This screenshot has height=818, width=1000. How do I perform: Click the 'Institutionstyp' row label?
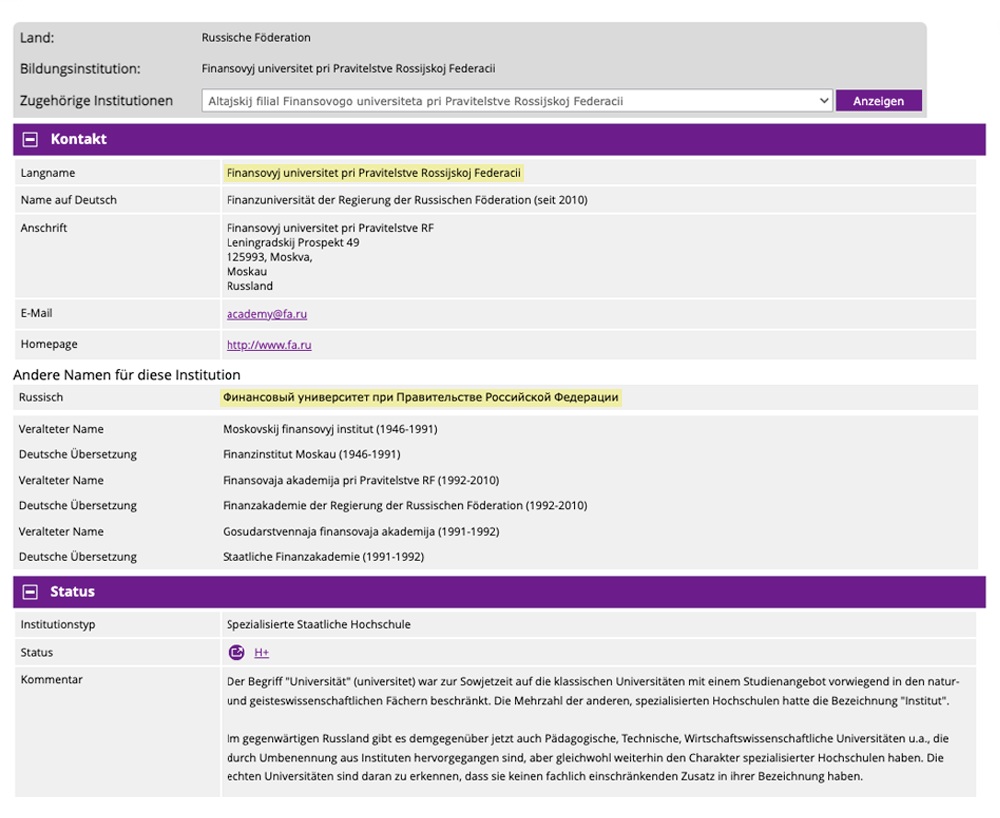[x=58, y=624]
